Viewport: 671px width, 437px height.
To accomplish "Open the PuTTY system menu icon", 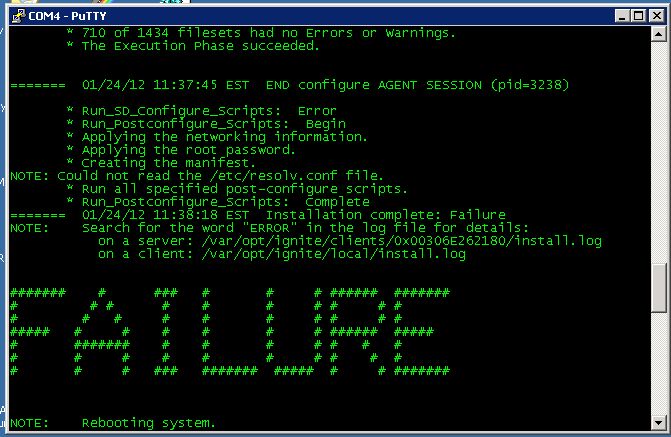I will (18, 16).
